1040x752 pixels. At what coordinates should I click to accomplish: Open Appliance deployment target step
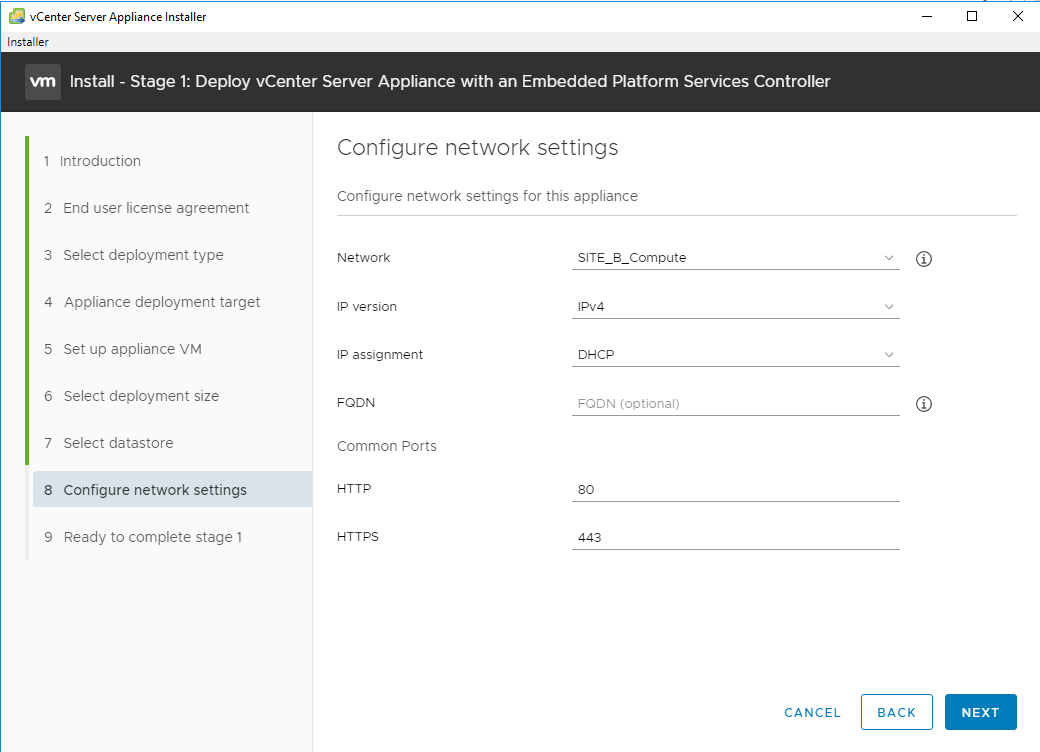tap(161, 302)
